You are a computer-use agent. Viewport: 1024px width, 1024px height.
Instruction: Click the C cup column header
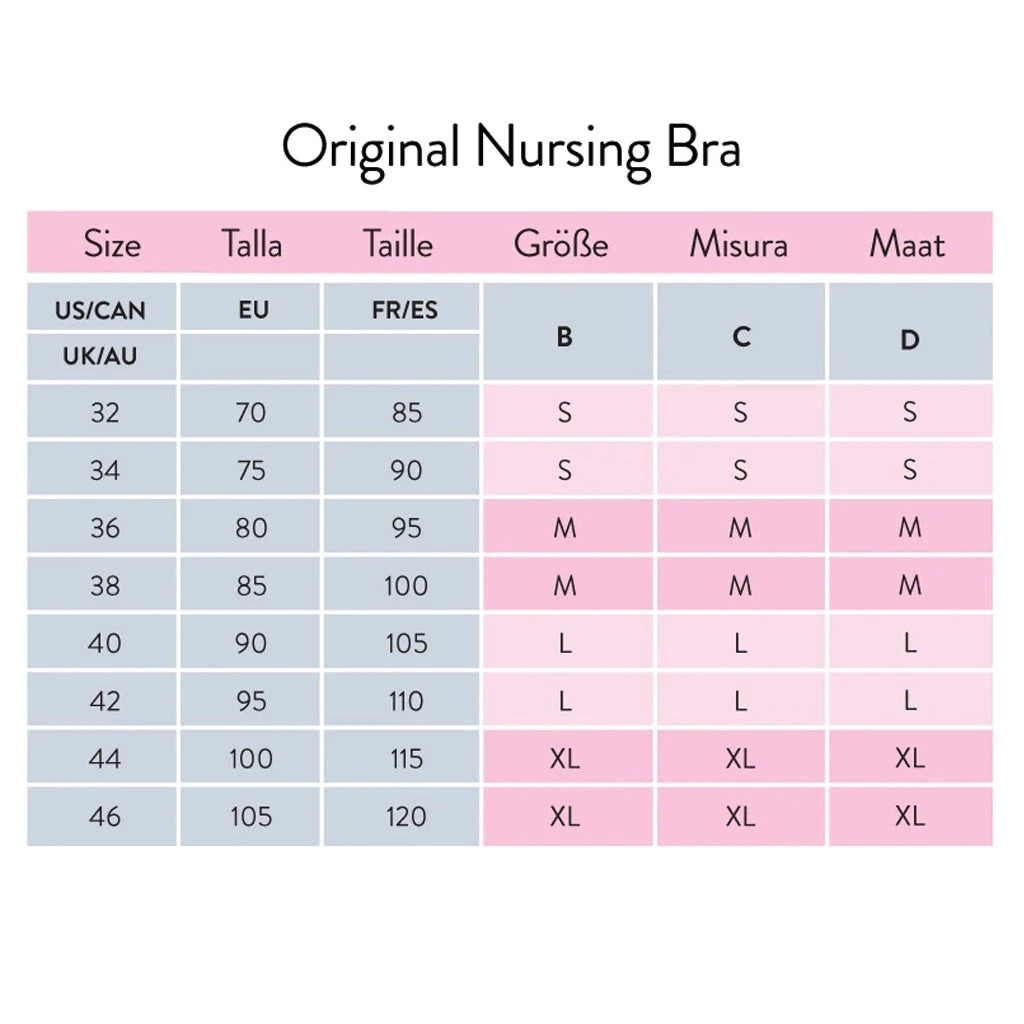[x=740, y=337]
